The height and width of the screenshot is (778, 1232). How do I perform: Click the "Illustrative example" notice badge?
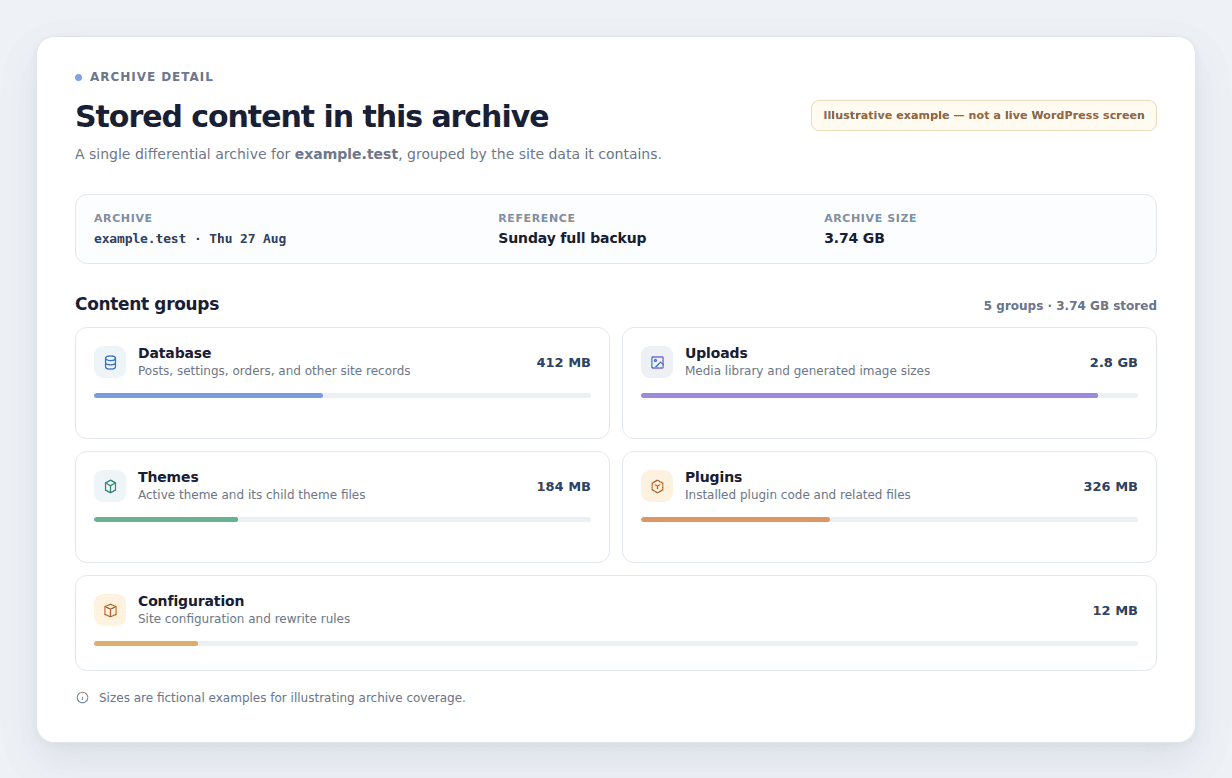[984, 115]
